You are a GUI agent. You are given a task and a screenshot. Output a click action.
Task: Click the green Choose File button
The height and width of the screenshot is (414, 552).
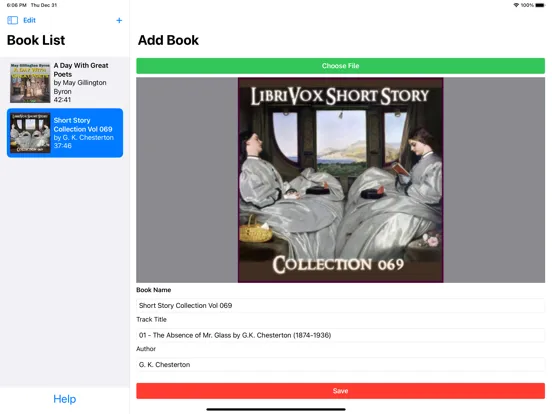click(340, 66)
